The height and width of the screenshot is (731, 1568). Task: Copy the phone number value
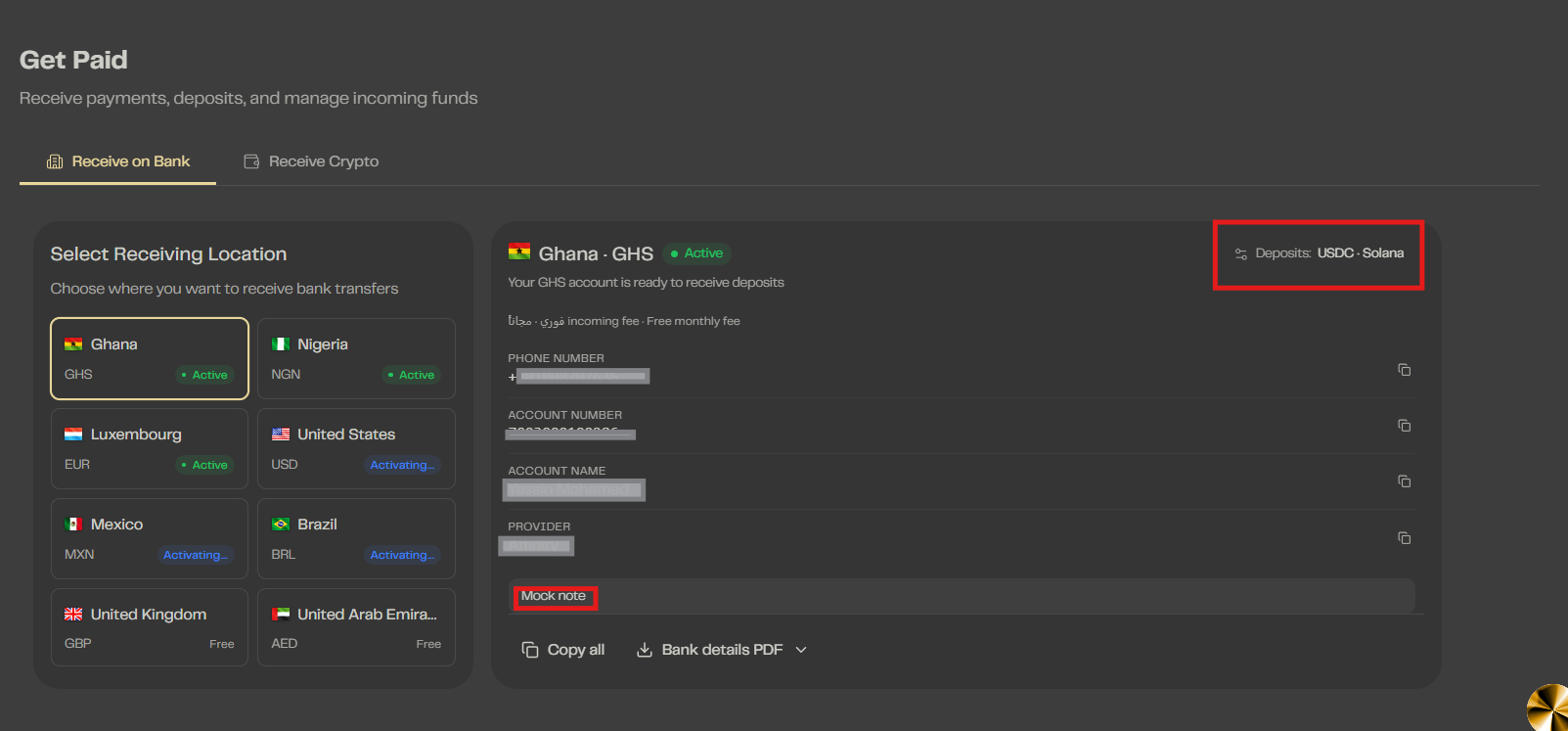pyautogui.click(x=1404, y=369)
